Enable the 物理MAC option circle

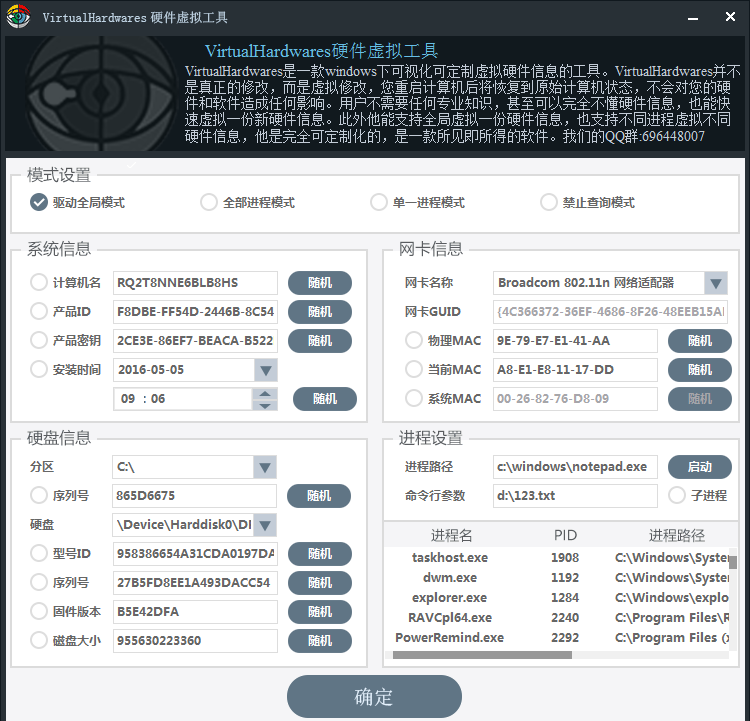click(x=414, y=341)
